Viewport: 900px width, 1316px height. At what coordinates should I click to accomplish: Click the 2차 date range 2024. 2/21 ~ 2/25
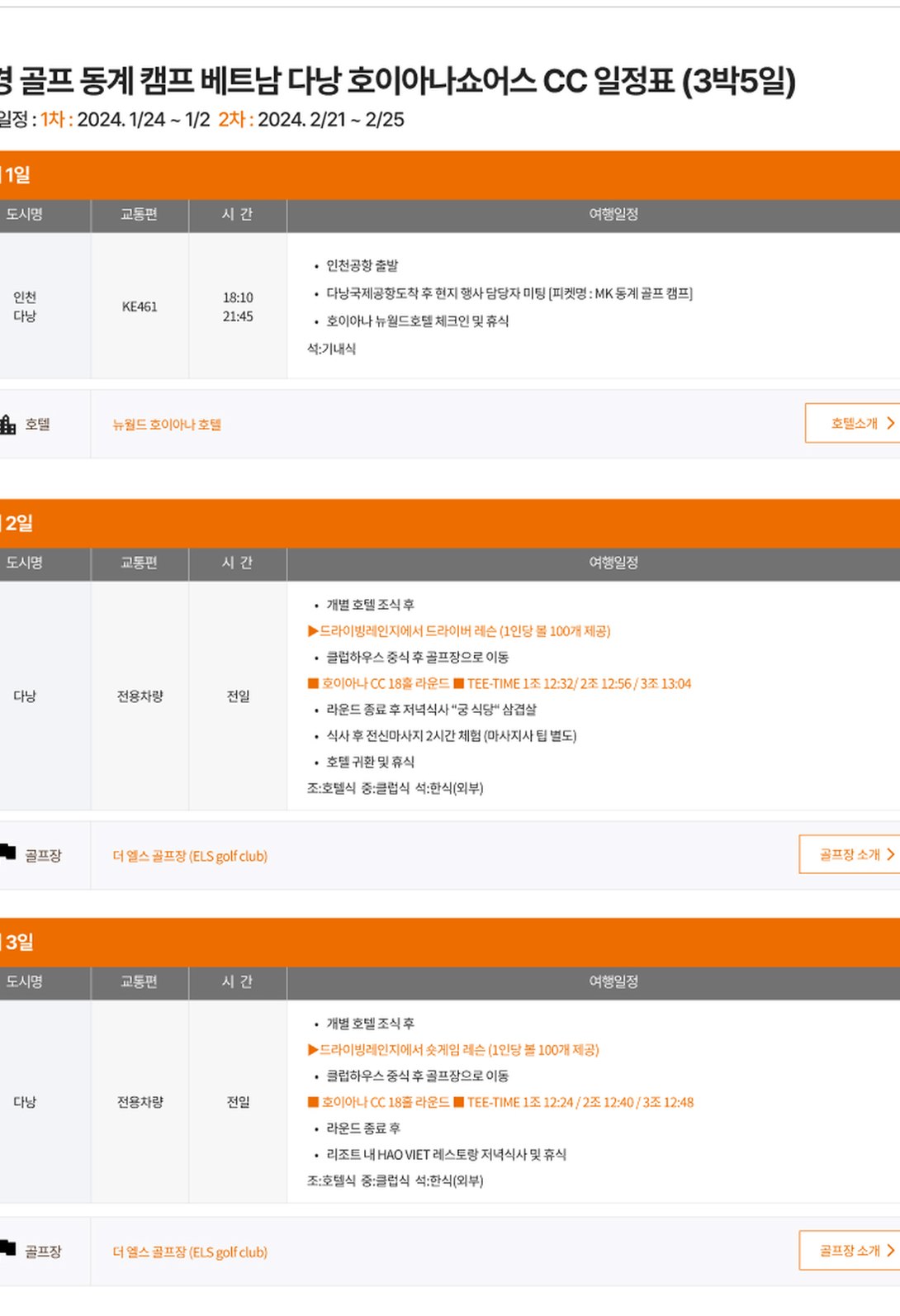[x=331, y=120]
